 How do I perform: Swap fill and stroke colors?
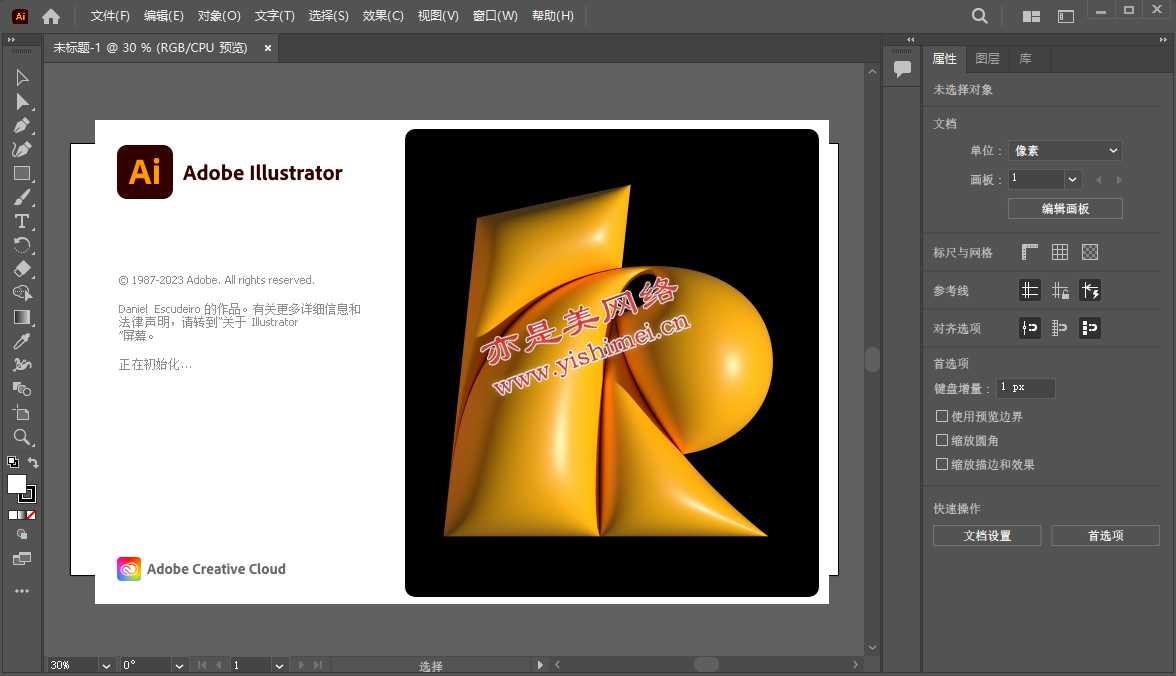coord(33,462)
